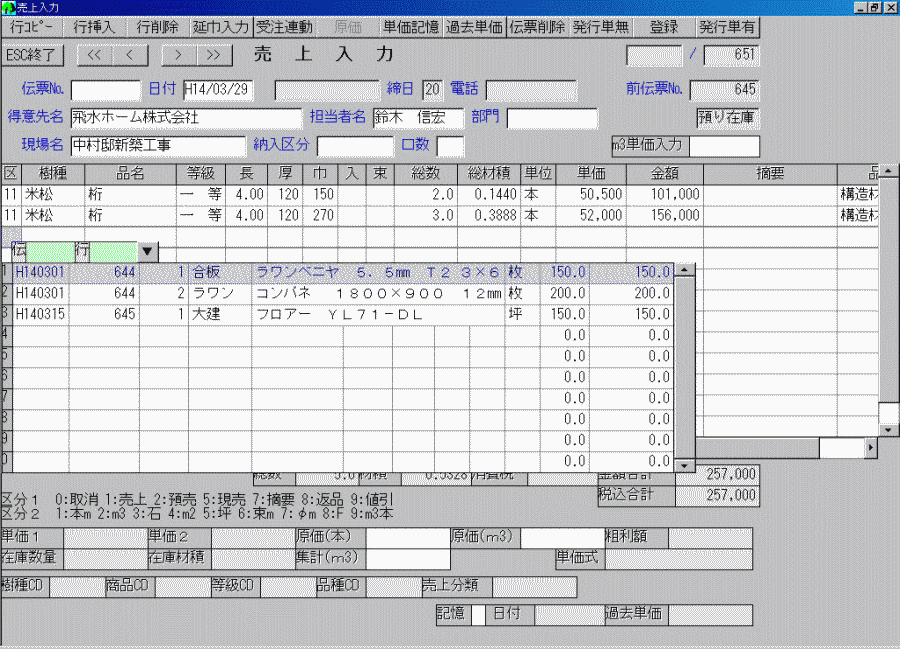Image resolution: width=900 pixels, height=649 pixels.
Task: Click the 集計(m3) field
Action: (408, 558)
